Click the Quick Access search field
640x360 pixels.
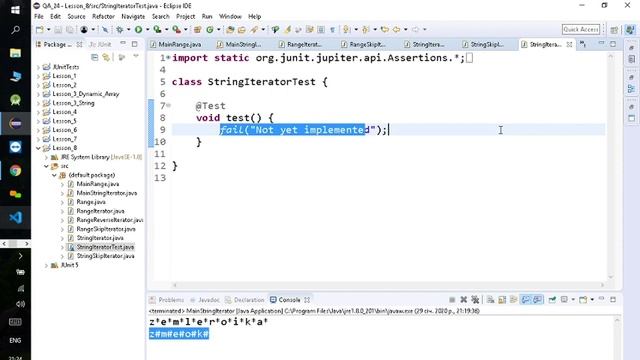(581, 29)
